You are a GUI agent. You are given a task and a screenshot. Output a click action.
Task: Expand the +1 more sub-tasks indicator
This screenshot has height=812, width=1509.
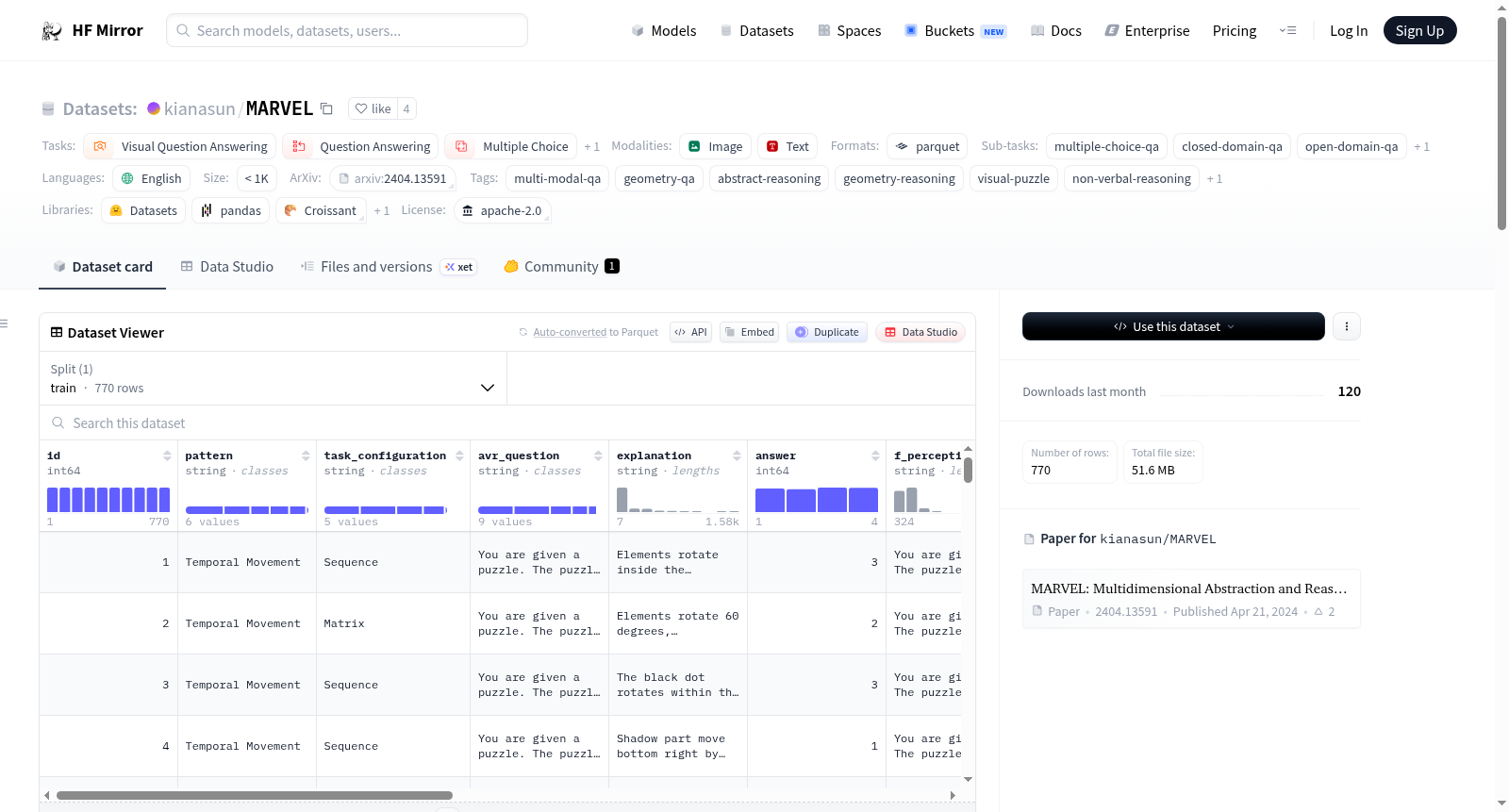[x=1421, y=147]
